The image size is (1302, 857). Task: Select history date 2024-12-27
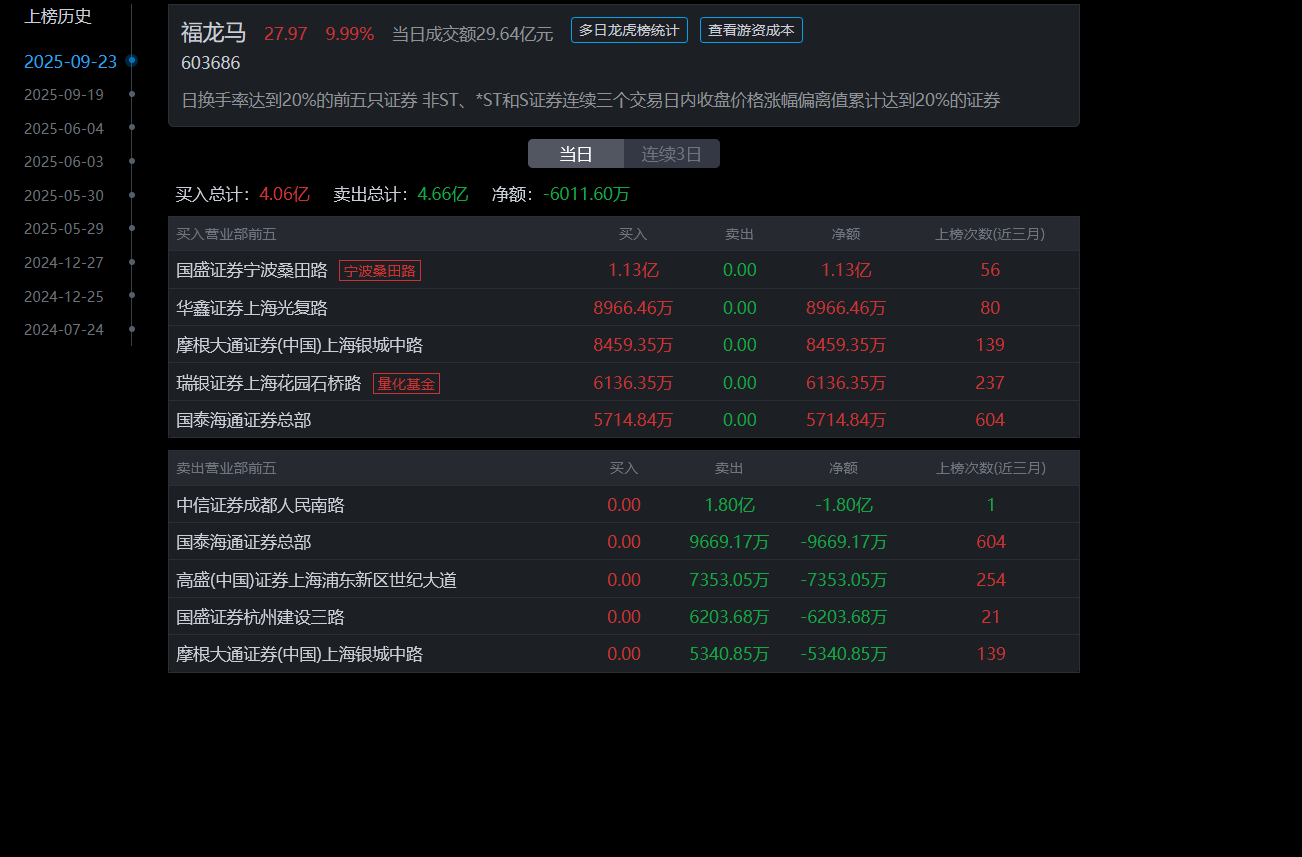click(64, 263)
